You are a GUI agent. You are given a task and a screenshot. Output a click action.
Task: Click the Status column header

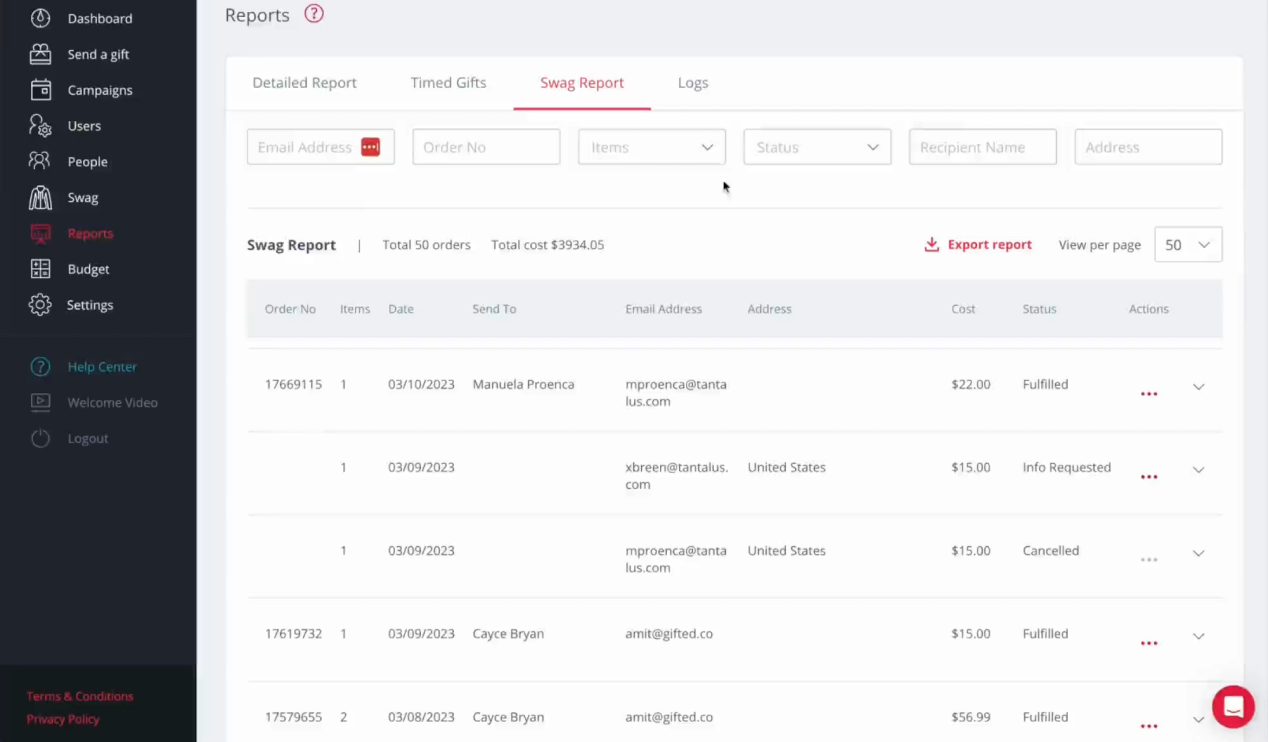[1039, 309]
